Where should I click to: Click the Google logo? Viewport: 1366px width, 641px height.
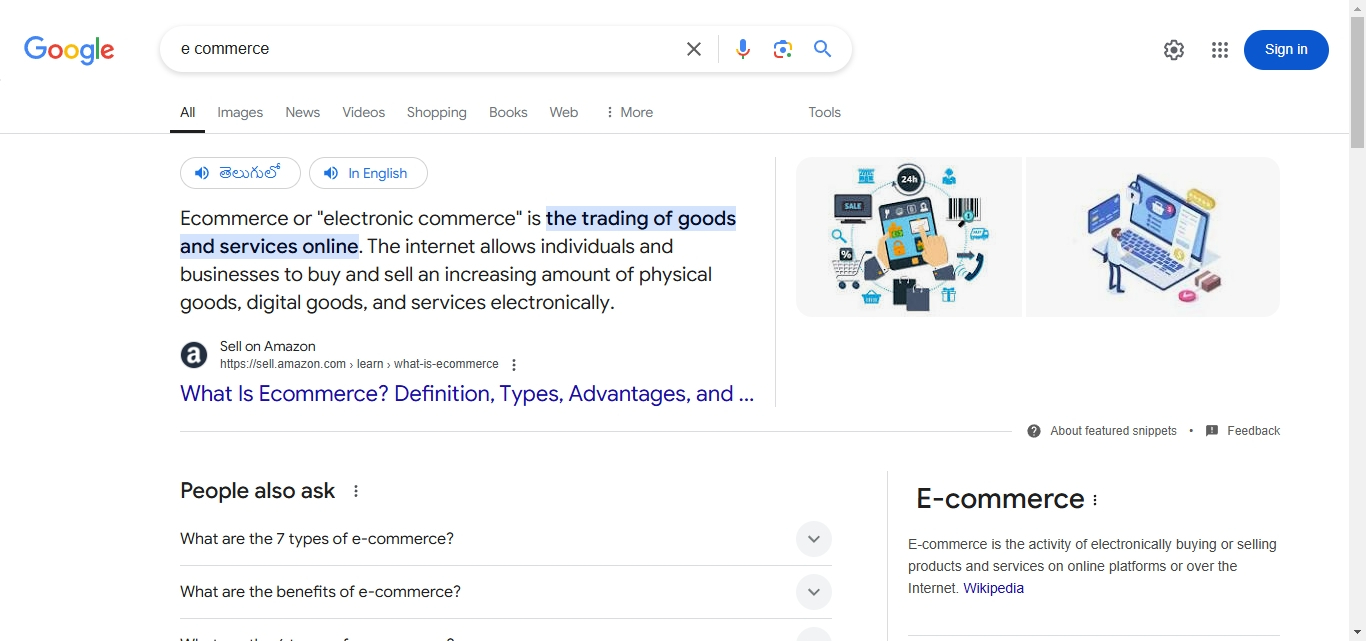tap(69, 50)
